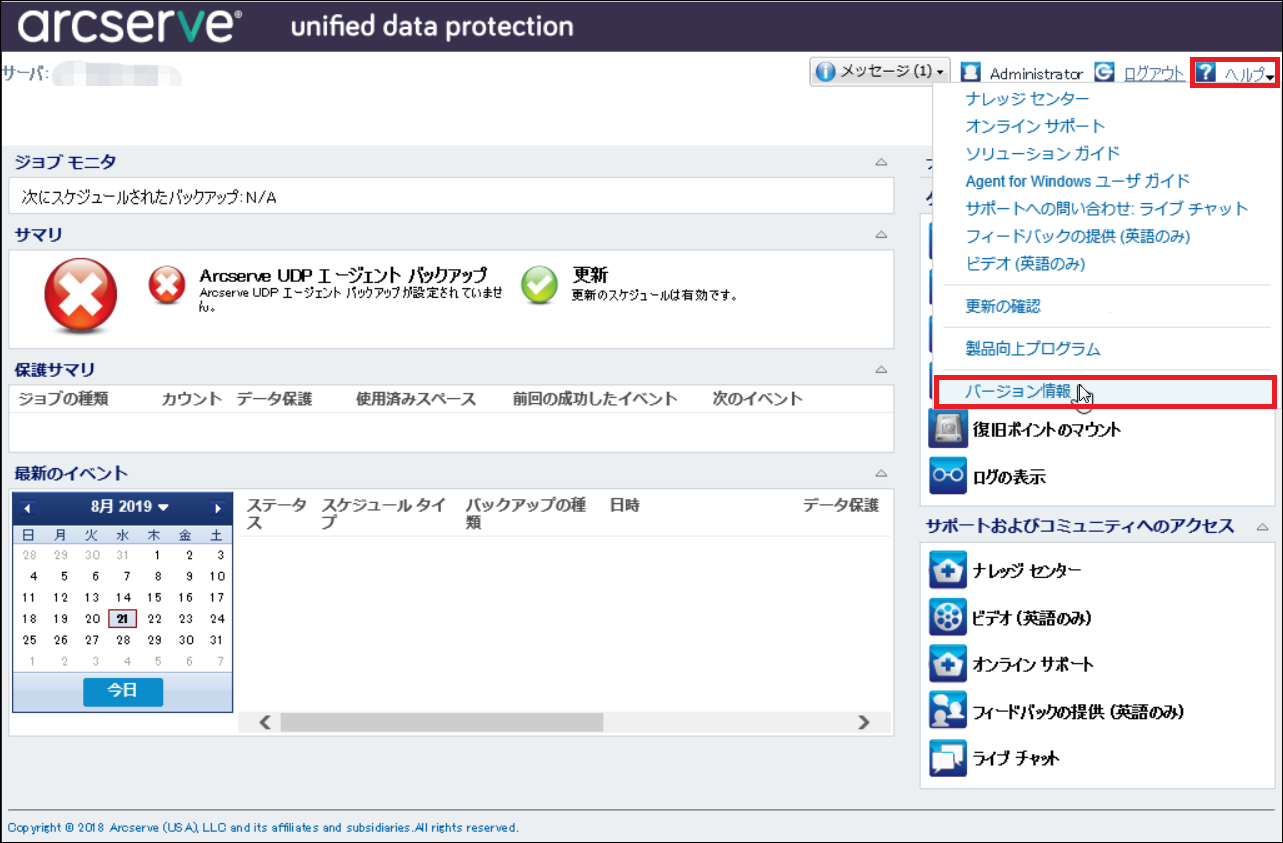Click the red X icon beside Arcserve UDP エージェント バックアップ
The height and width of the screenshot is (843, 1283).
(167, 285)
